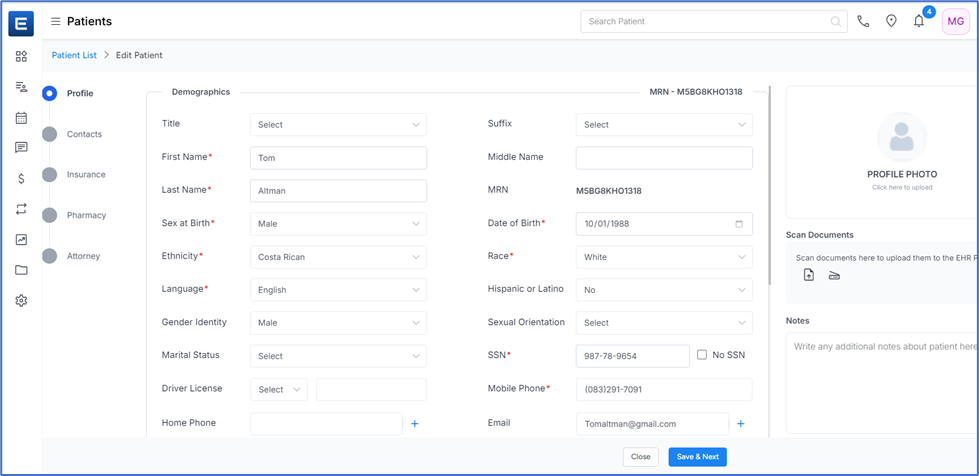Open the reports chart icon in sidebar

click(x=21, y=240)
